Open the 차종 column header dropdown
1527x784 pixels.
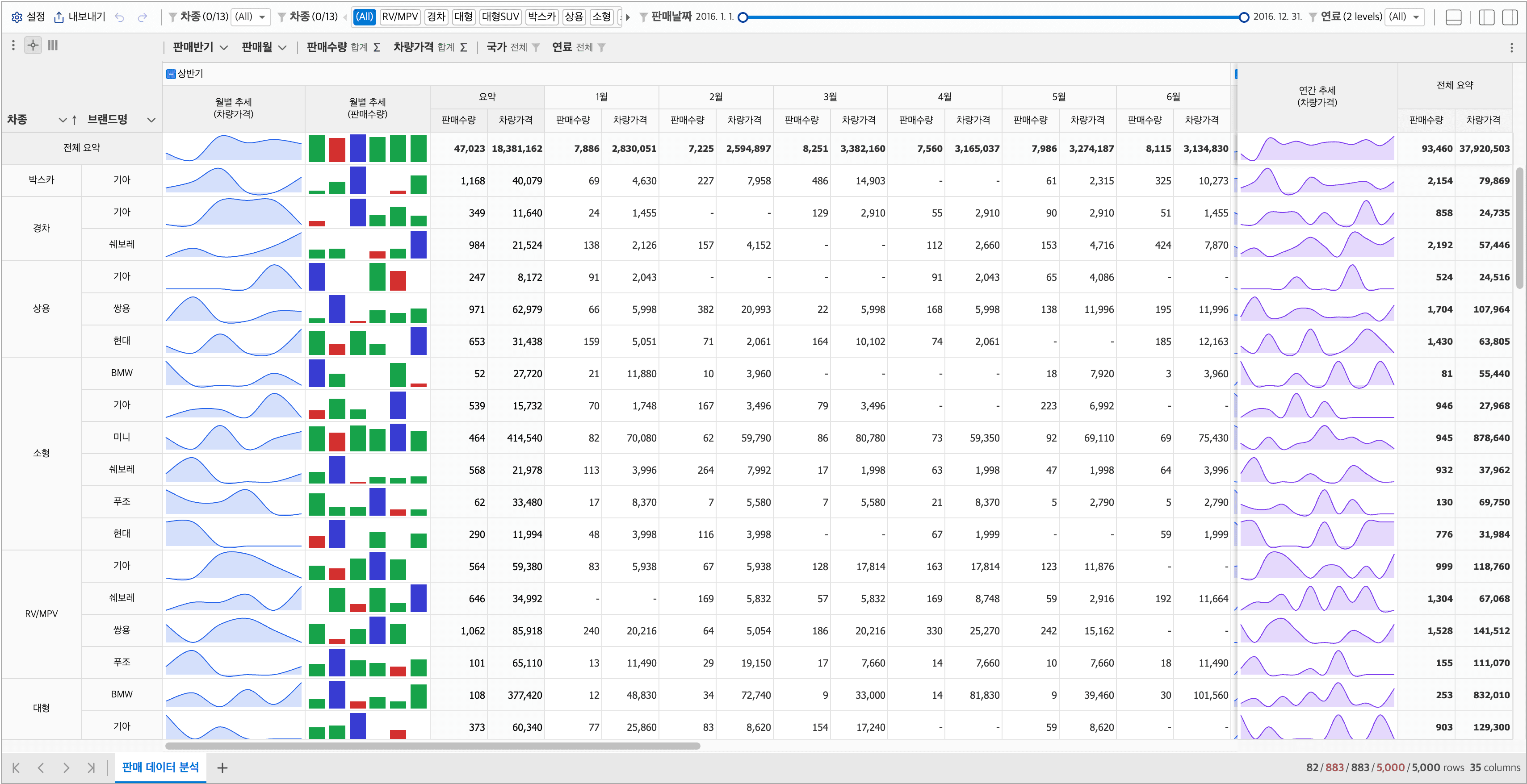63,120
